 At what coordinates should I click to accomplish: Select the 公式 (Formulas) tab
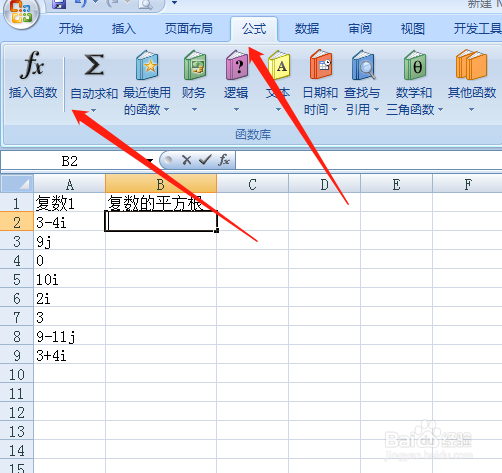click(254, 29)
